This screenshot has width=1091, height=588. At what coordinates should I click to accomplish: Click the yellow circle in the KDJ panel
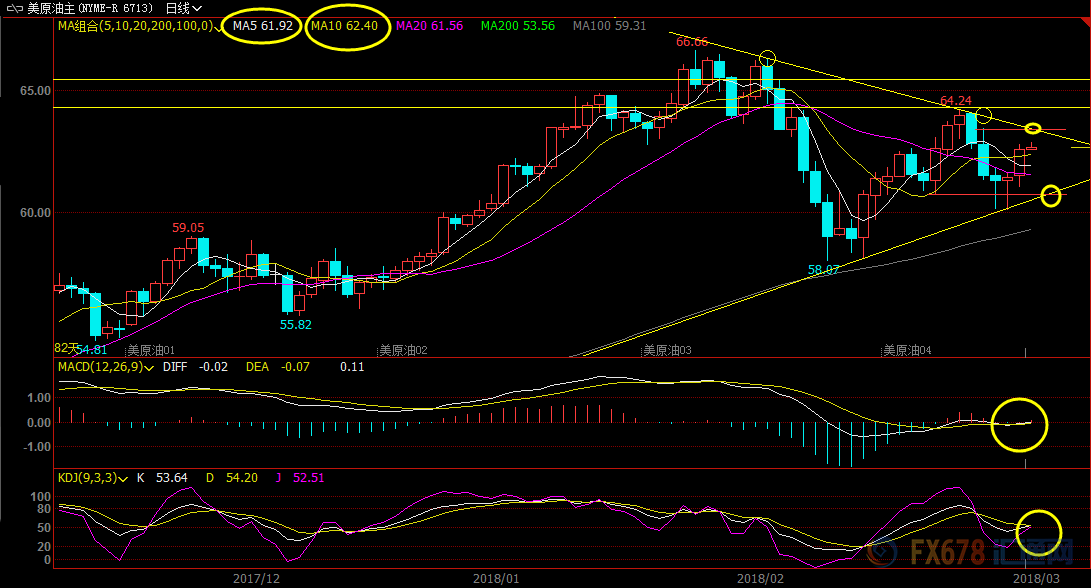(x=1038, y=531)
